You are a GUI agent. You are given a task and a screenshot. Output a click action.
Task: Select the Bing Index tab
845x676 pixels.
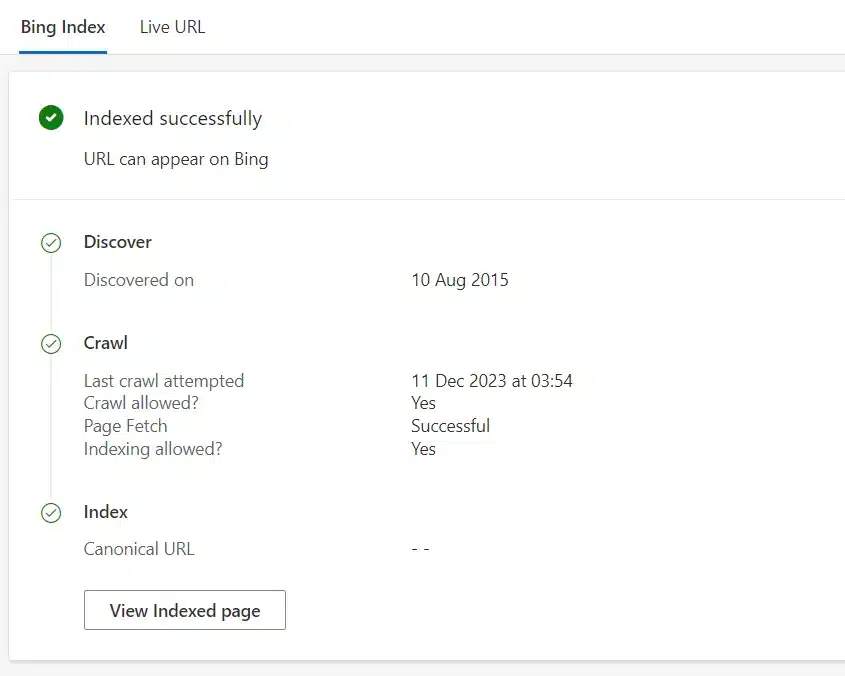click(63, 27)
